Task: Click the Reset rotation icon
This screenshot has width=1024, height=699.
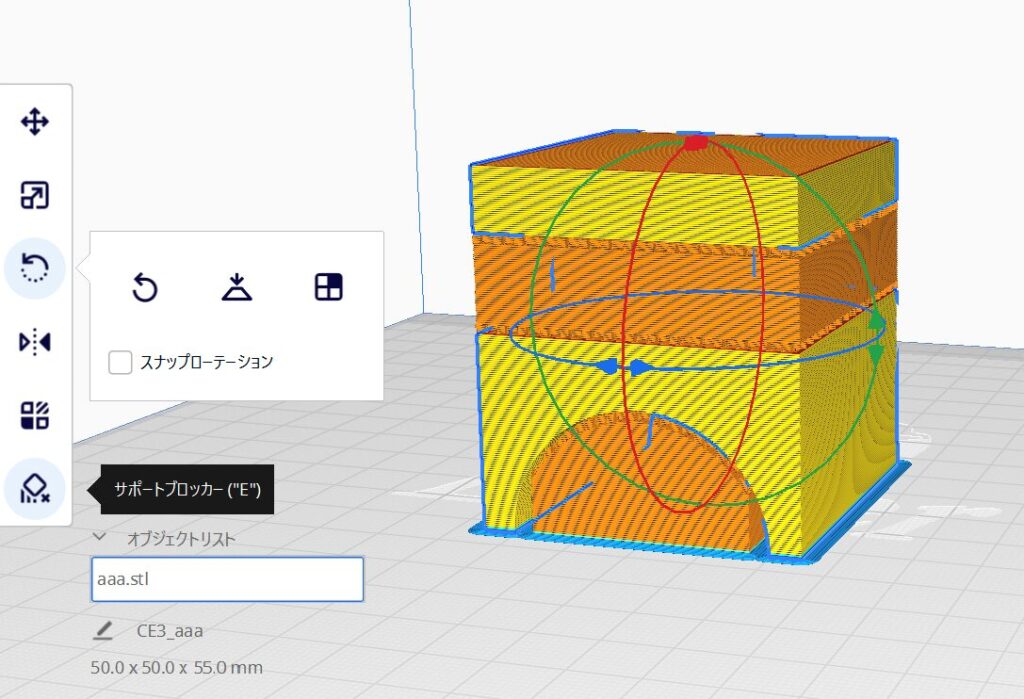Action: [x=146, y=289]
